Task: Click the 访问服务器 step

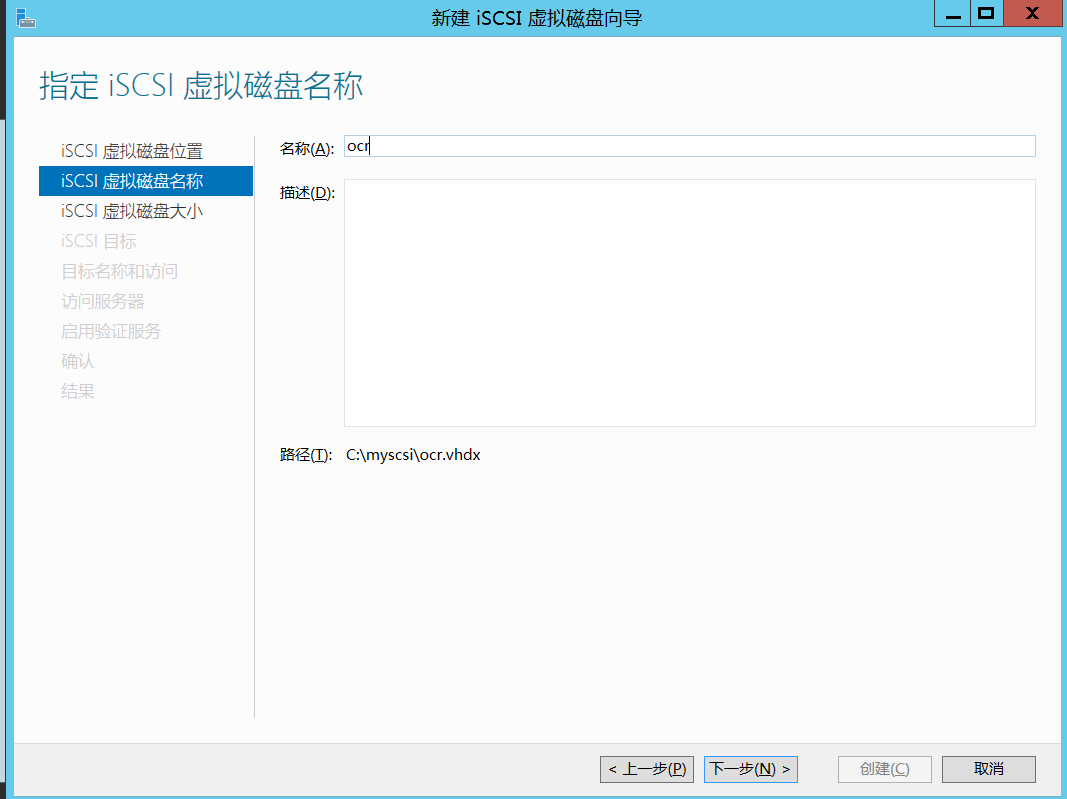Action: coord(103,301)
